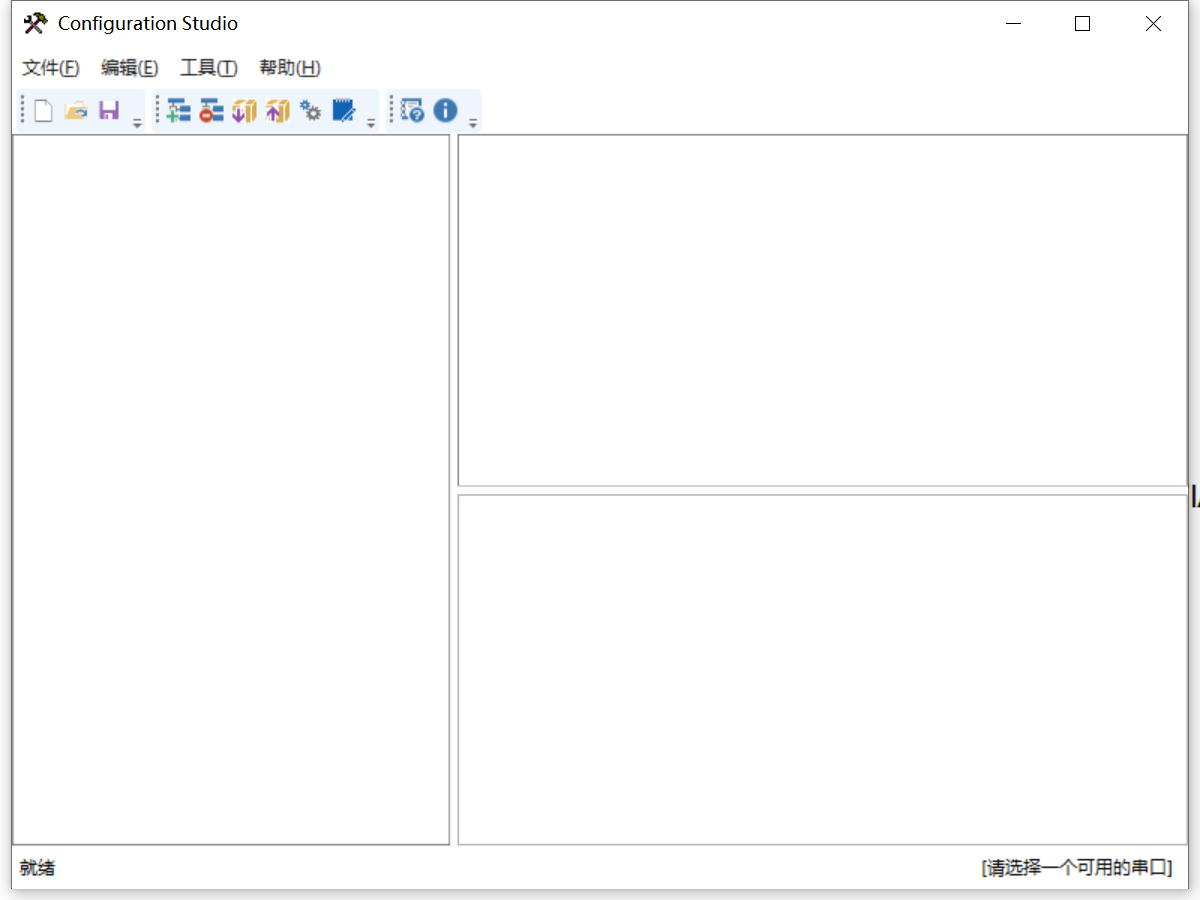
Task: Expand the help toolbar overflow arrow
Action: [x=473, y=122]
